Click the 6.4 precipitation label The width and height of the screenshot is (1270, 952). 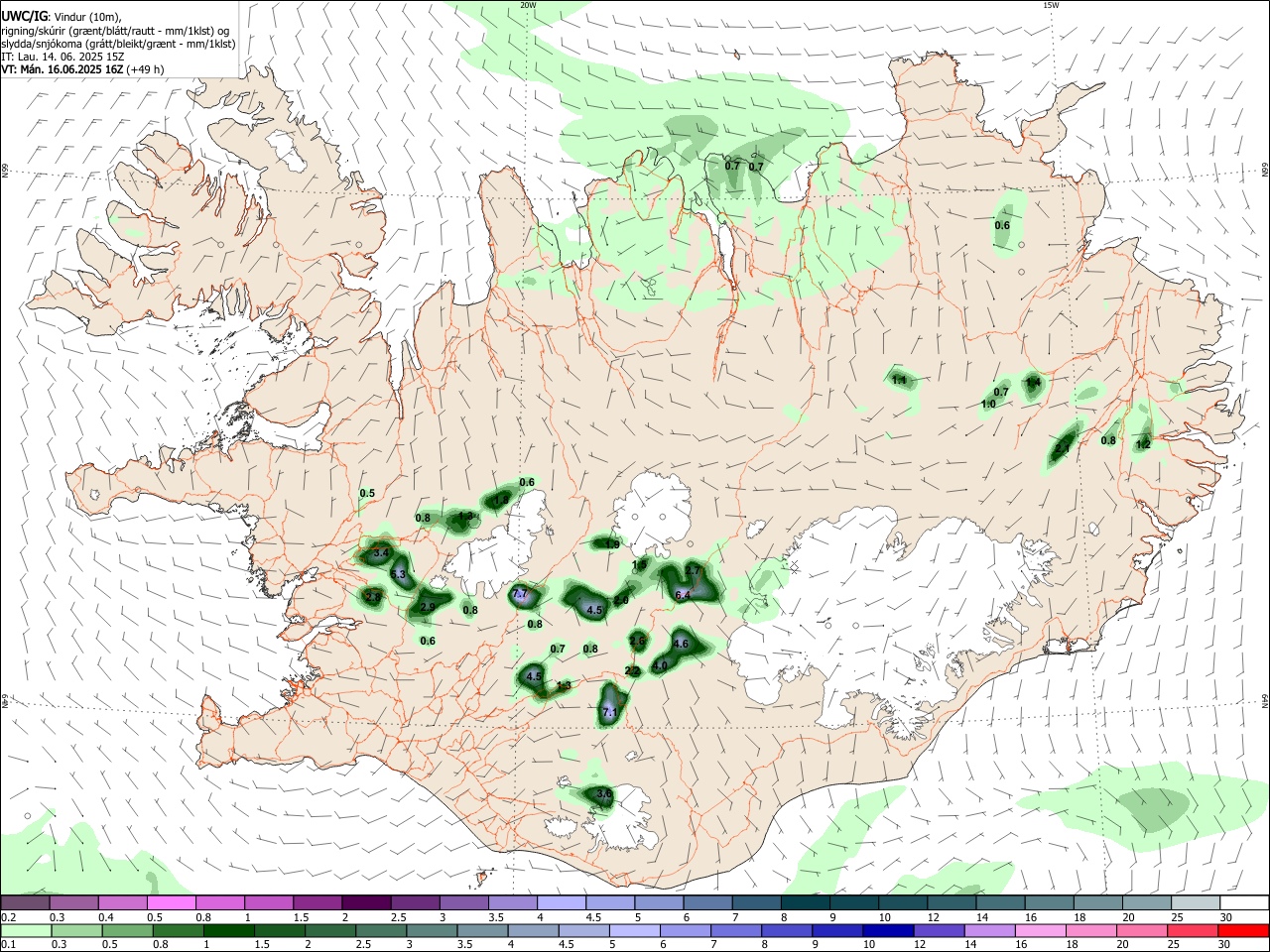click(683, 595)
